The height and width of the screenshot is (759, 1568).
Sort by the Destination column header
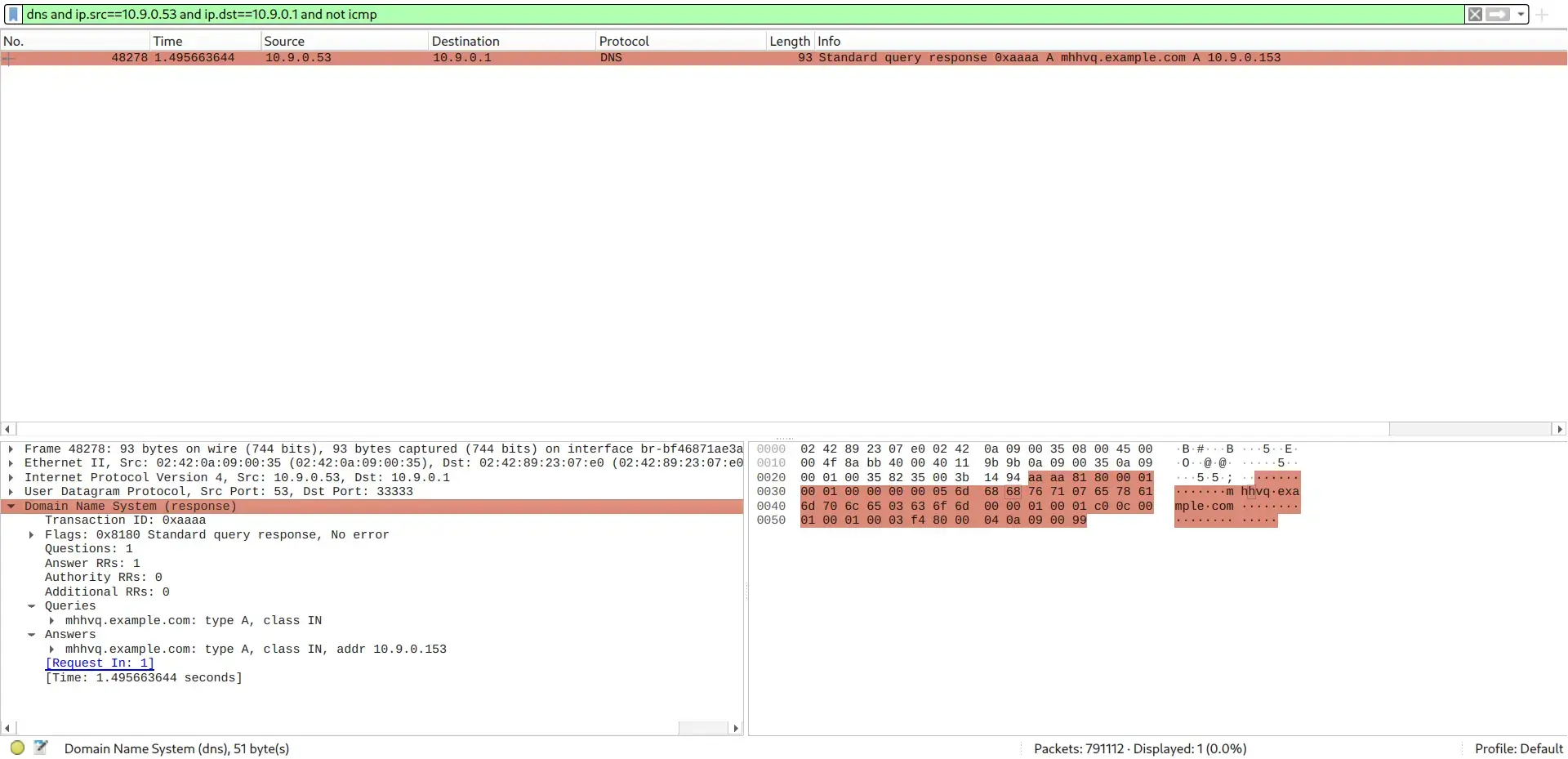[x=512, y=41]
